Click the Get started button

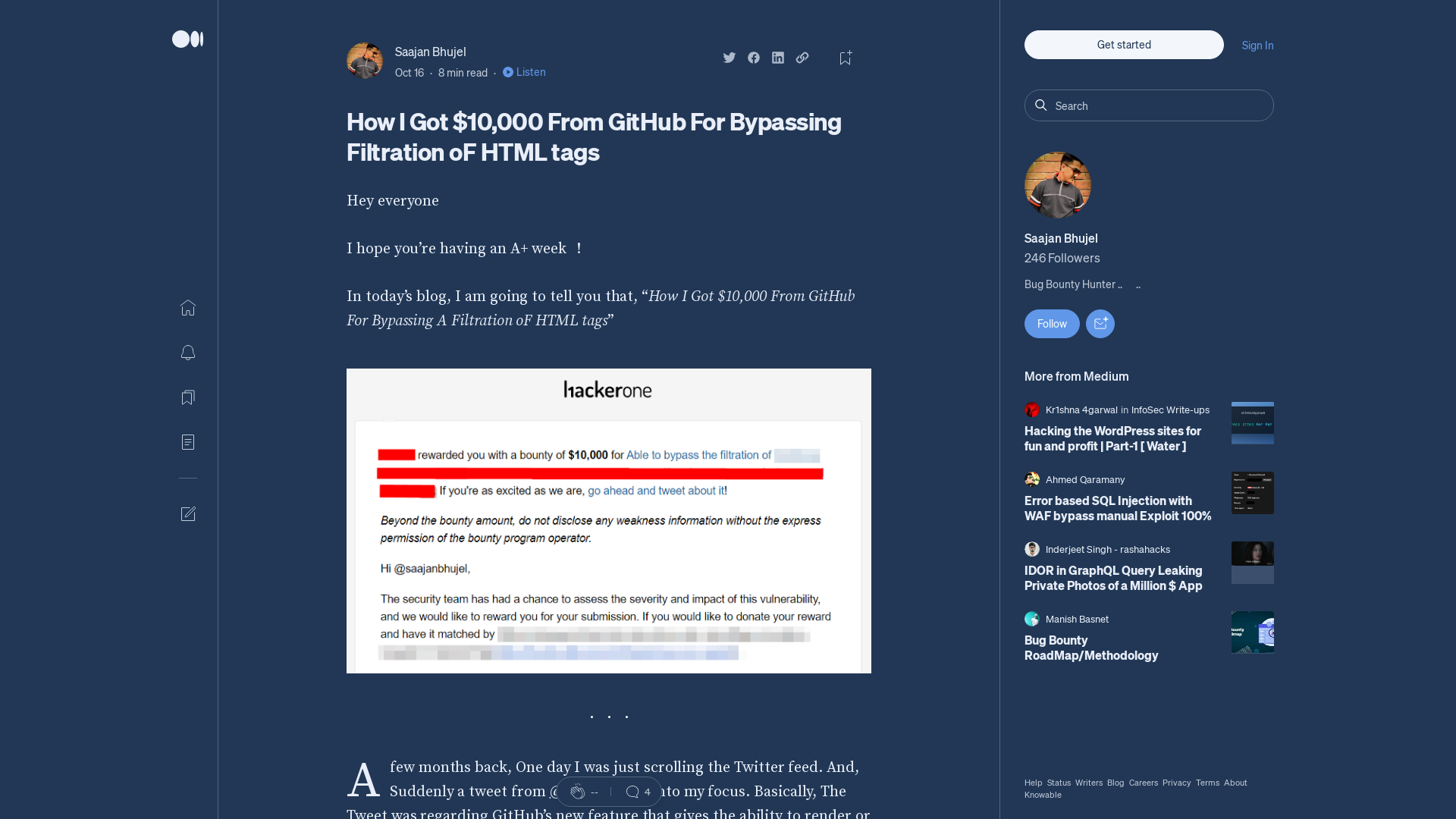coord(1123,45)
